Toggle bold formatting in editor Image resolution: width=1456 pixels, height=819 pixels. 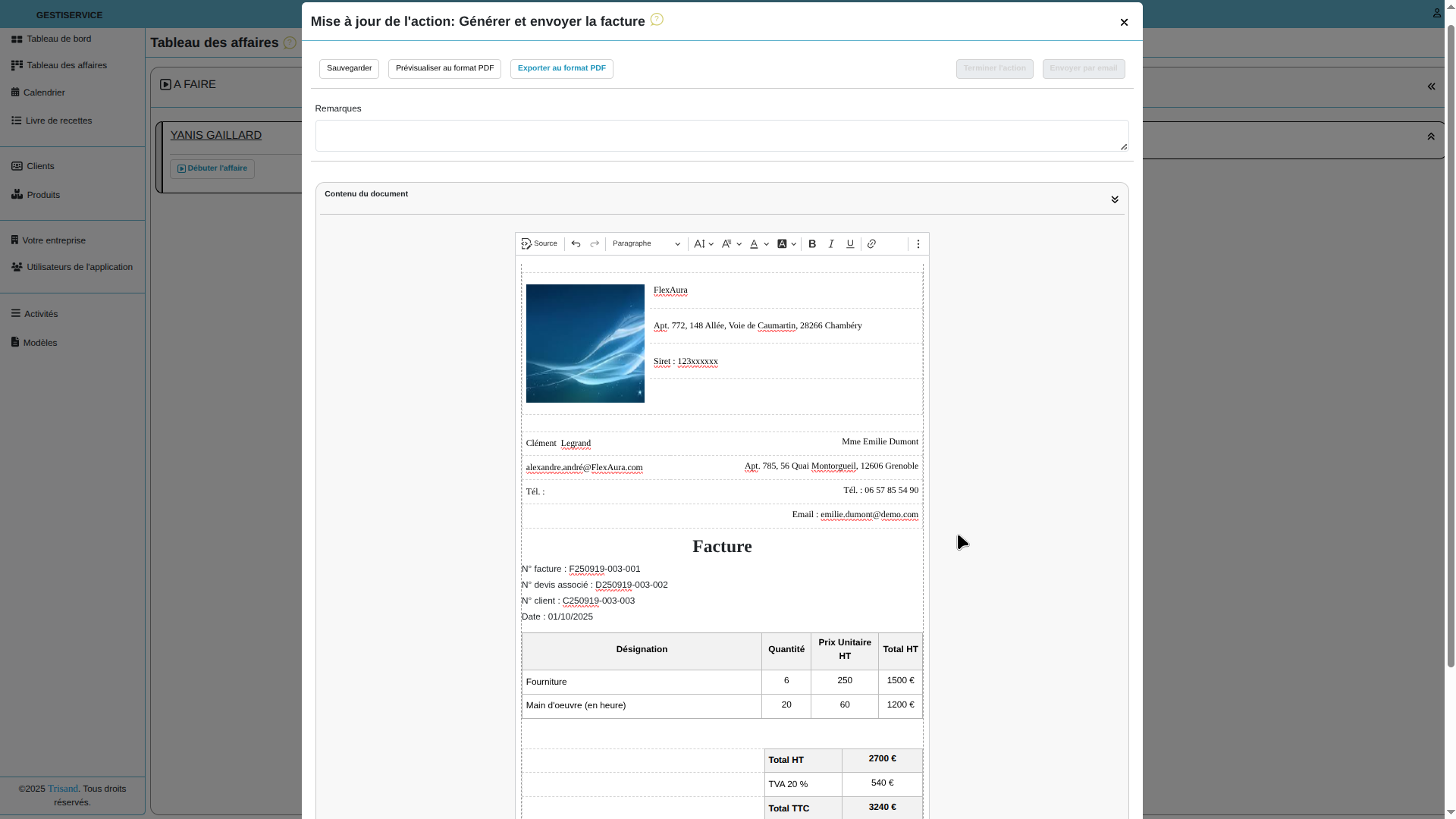pyautogui.click(x=812, y=244)
